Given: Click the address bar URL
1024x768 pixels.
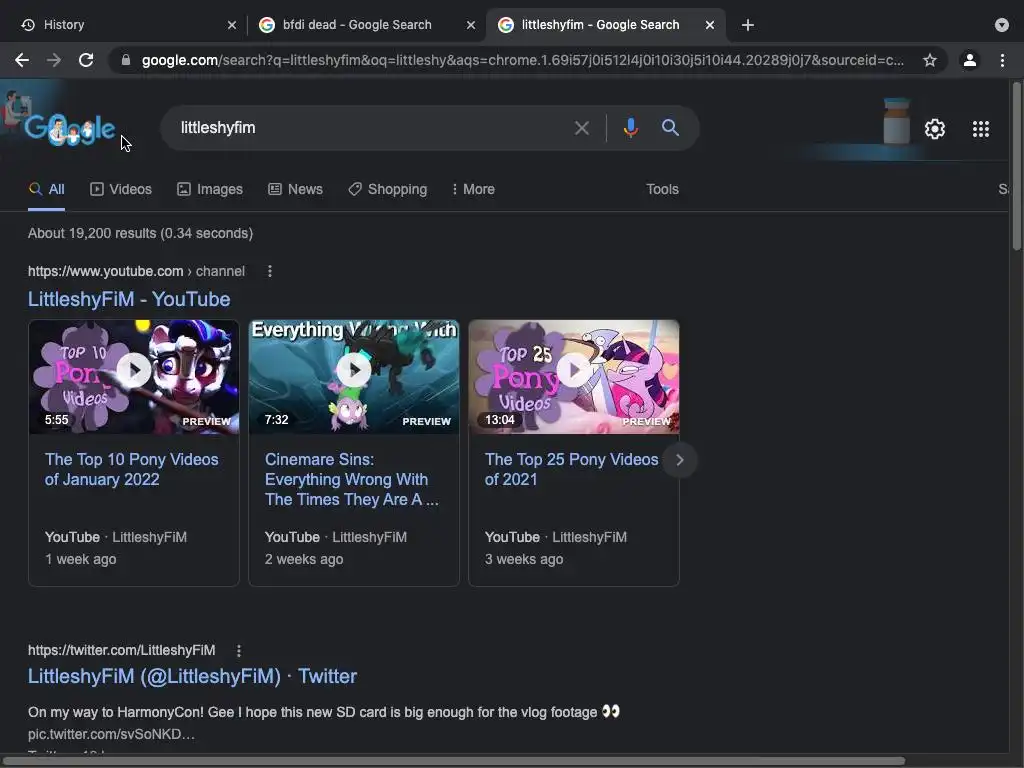Looking at the screenshot, I should click(522, 60).
